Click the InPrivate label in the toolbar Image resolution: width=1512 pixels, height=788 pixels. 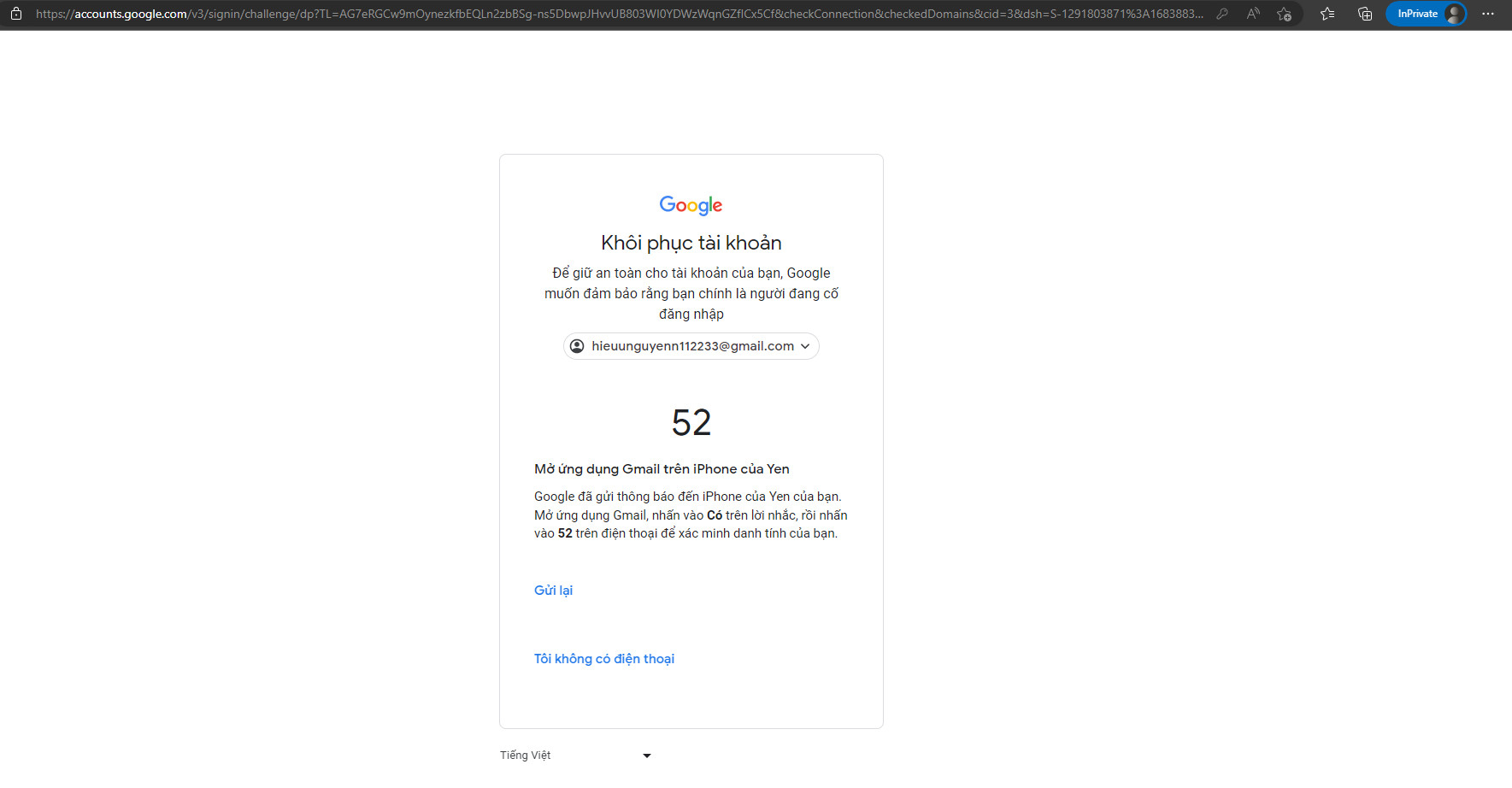pyautogui.click(x=1416, y=14)
